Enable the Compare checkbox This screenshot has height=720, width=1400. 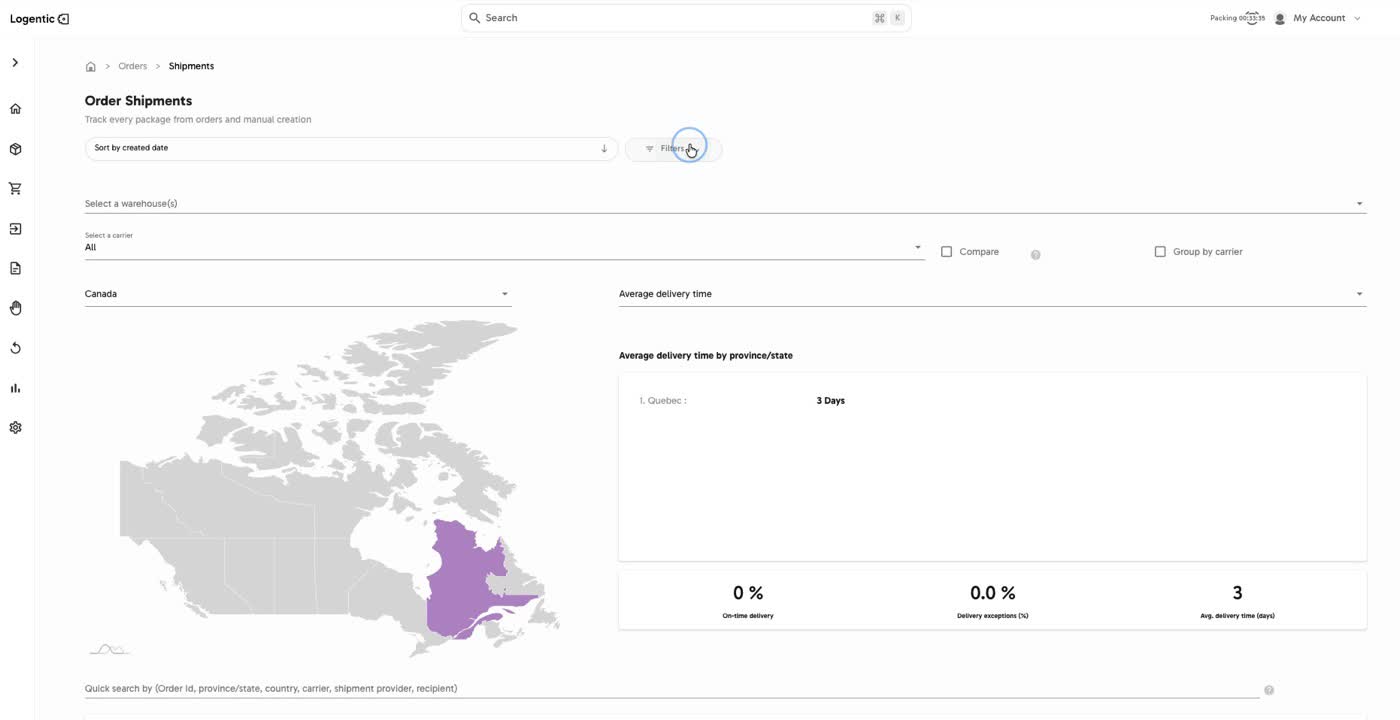point(947,252)
